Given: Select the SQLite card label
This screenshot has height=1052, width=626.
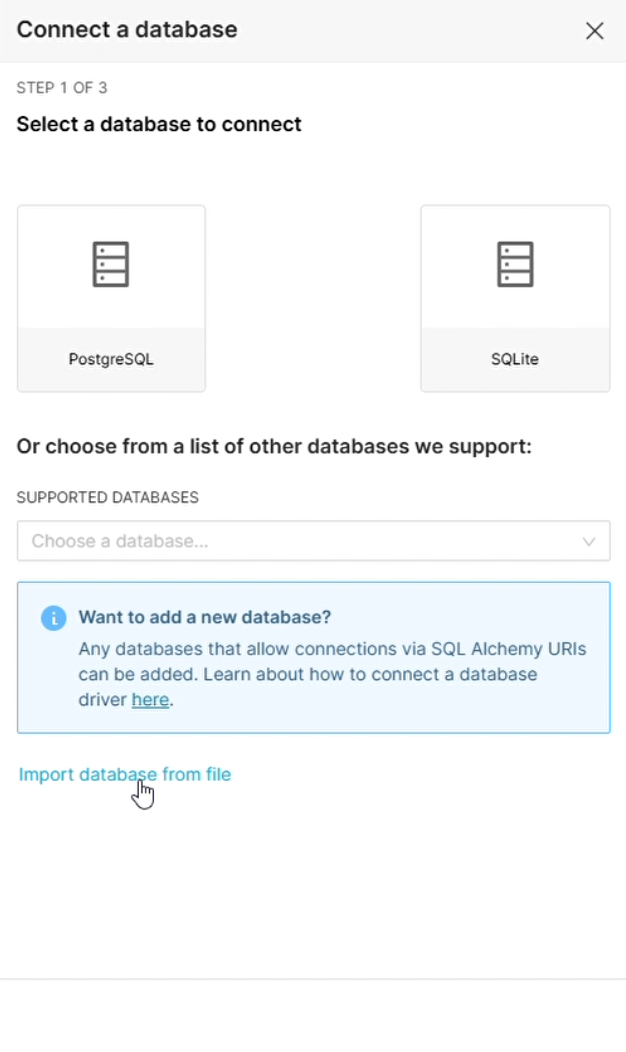Looking at the screenshot, I should click(515, 359).
